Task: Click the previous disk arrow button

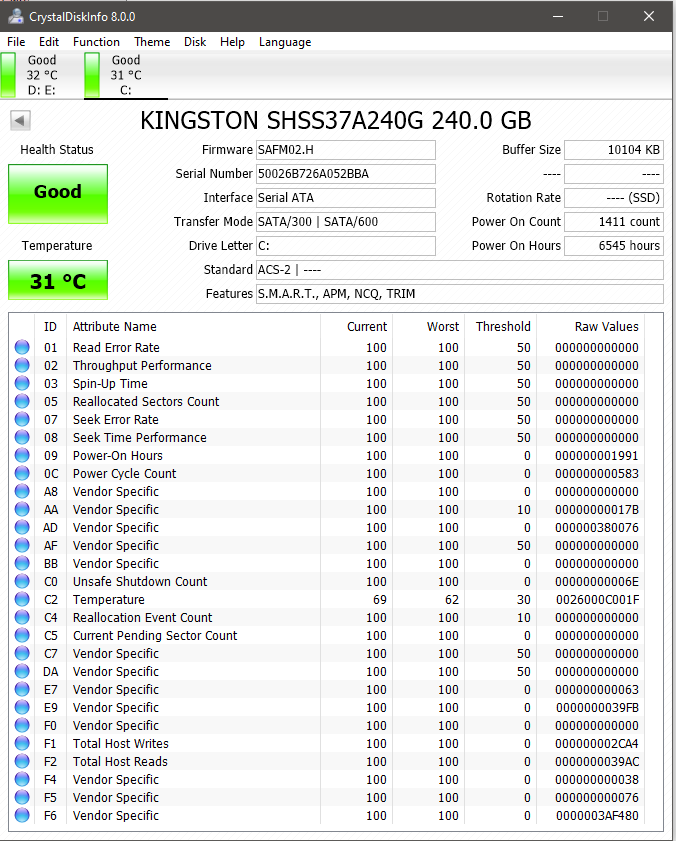Action: [x=20, y=120]
